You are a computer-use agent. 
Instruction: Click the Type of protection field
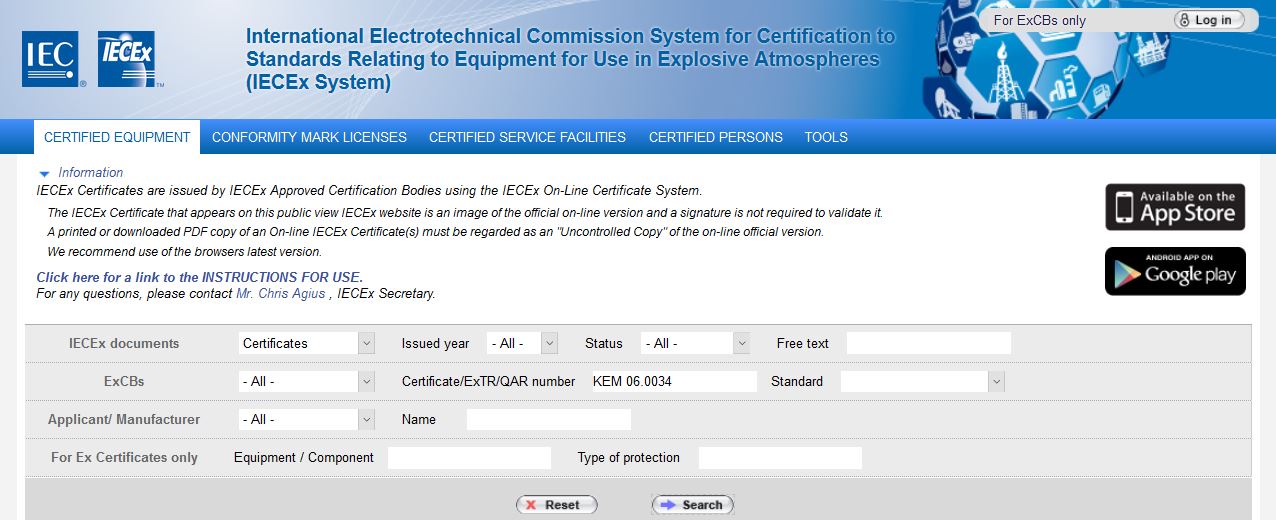click(x=780, y=457)
